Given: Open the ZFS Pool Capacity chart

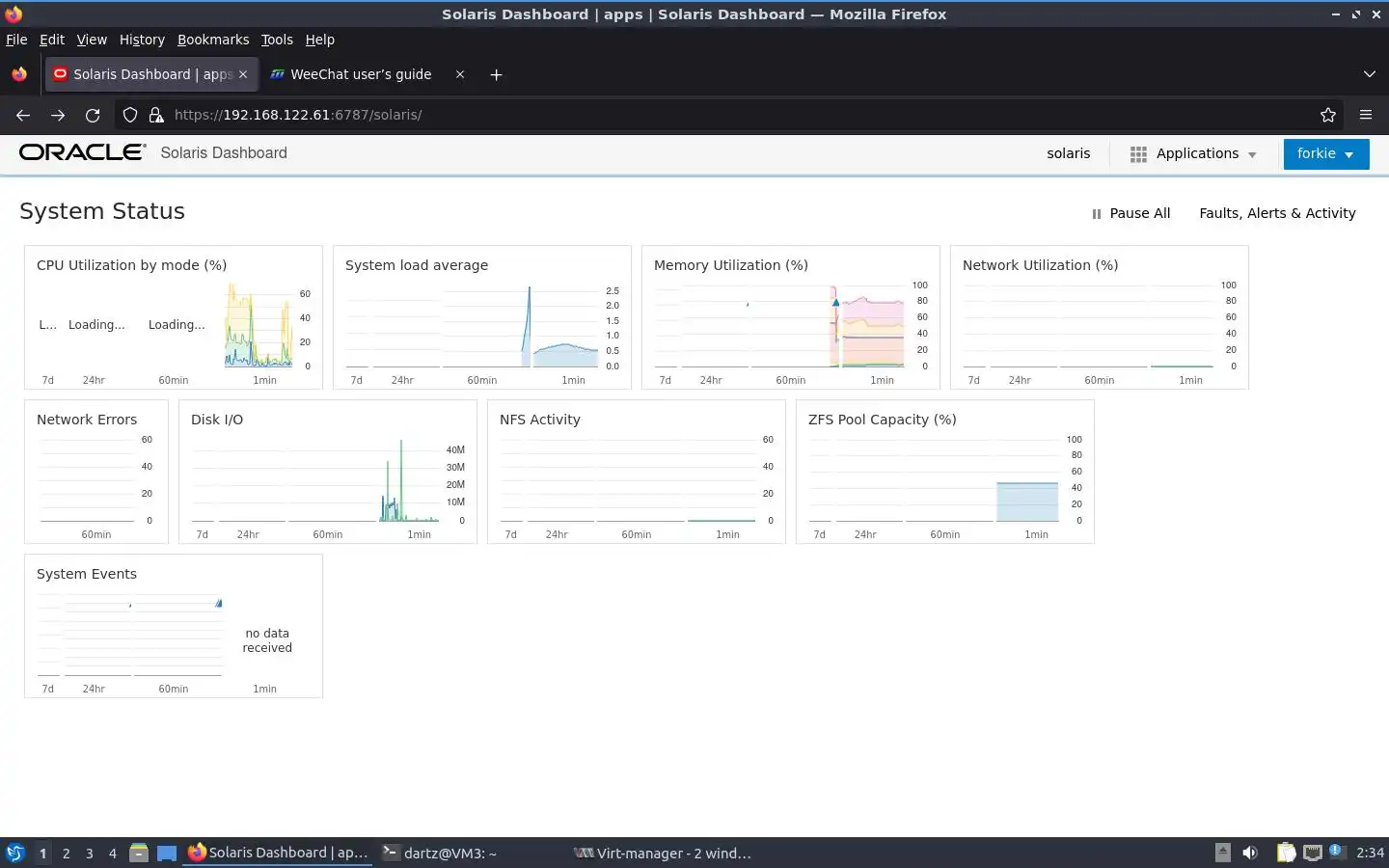Looking at the screenshot, I should (945, 472).
